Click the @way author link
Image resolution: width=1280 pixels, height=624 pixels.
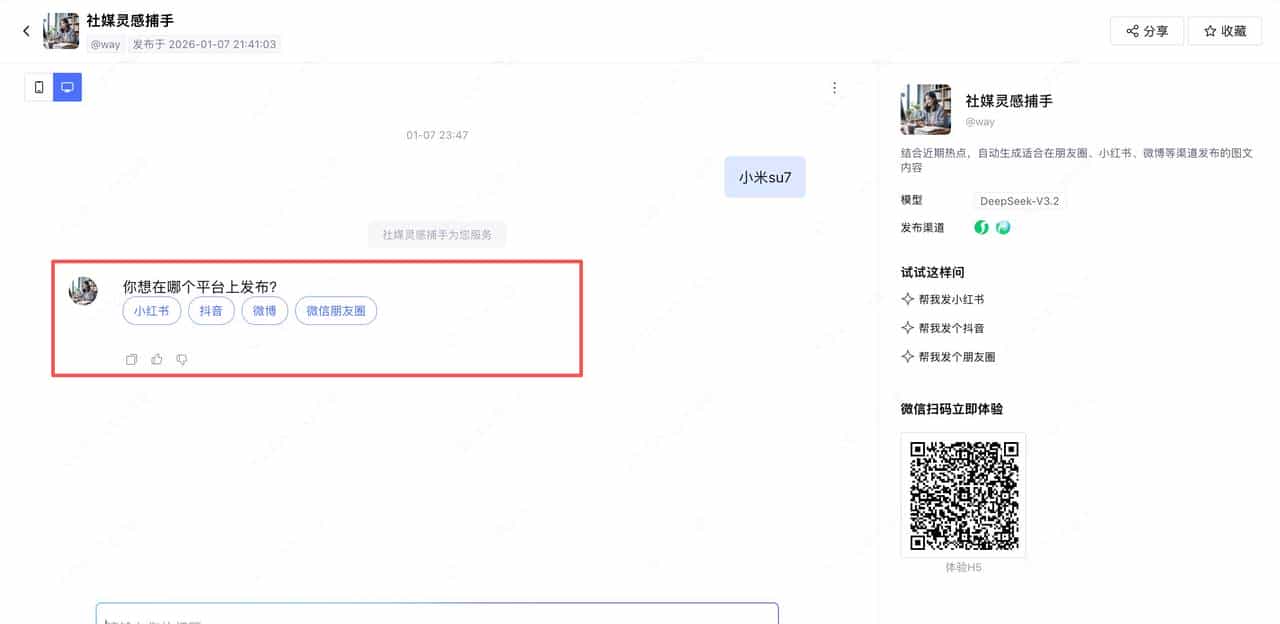(105, 44)
